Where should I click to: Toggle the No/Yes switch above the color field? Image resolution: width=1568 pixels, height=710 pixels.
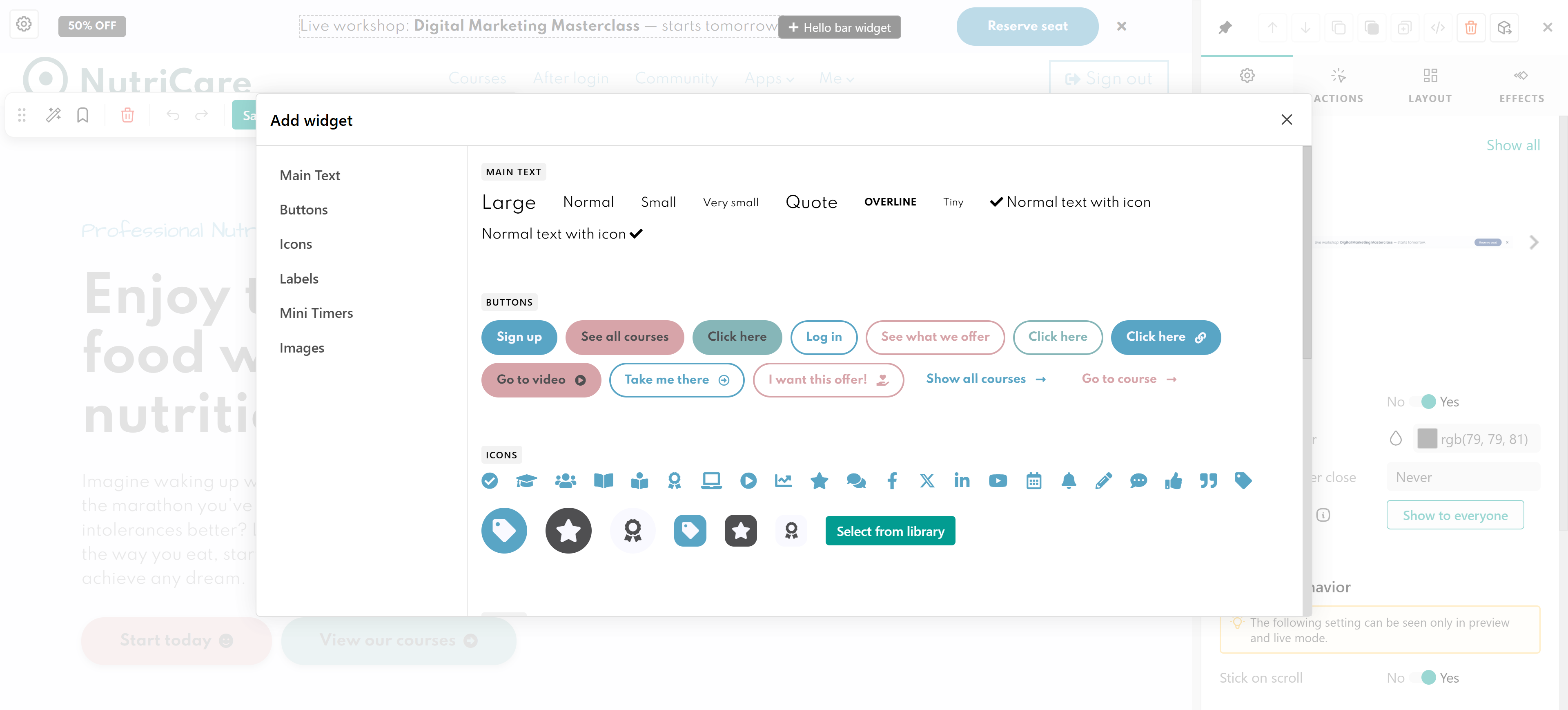click(x=1423, y=401)
